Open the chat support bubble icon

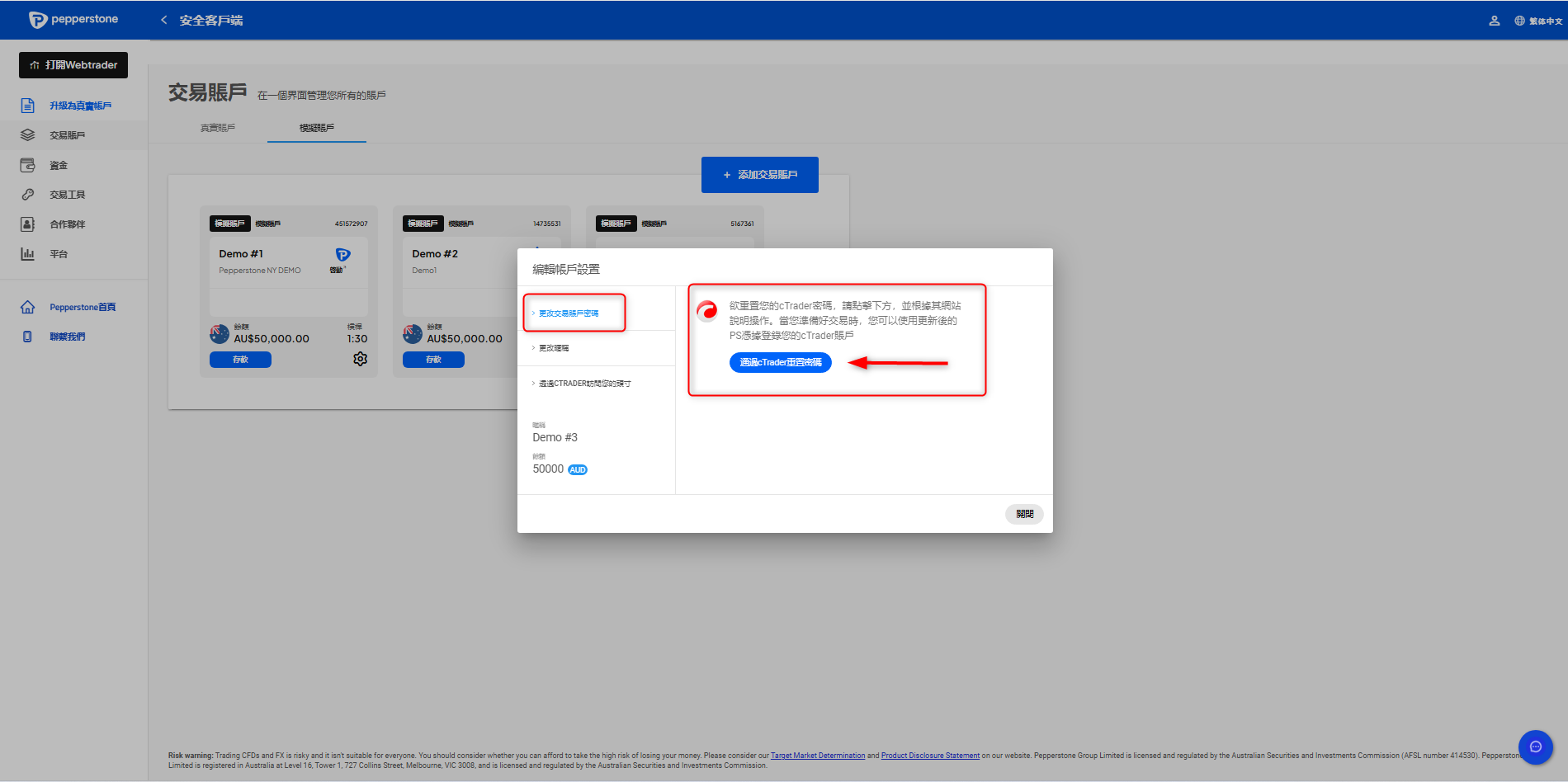pyautogui.click(x=1535, y=747)
